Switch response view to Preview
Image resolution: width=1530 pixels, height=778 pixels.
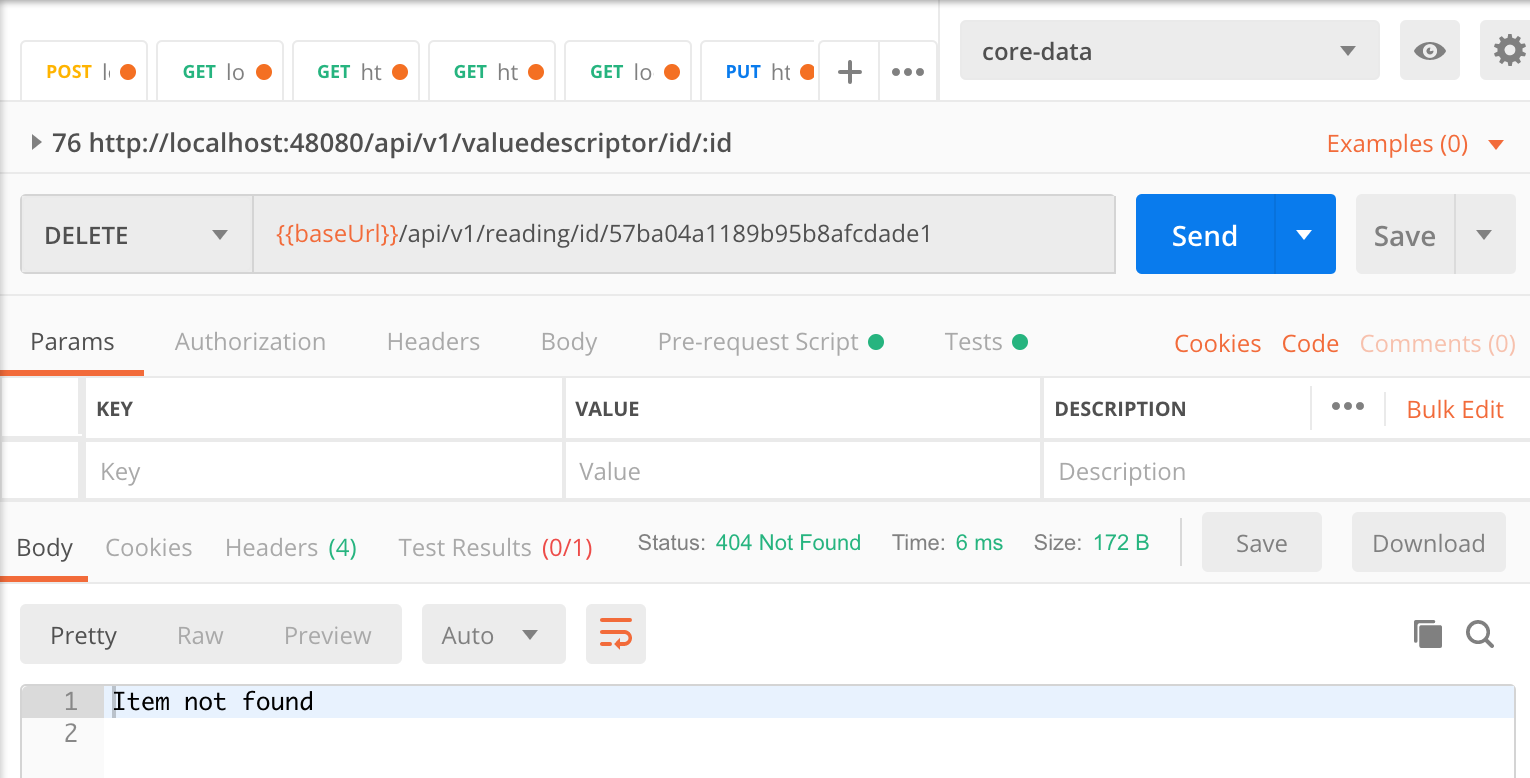pyautogui.click(x=327, y=634)
